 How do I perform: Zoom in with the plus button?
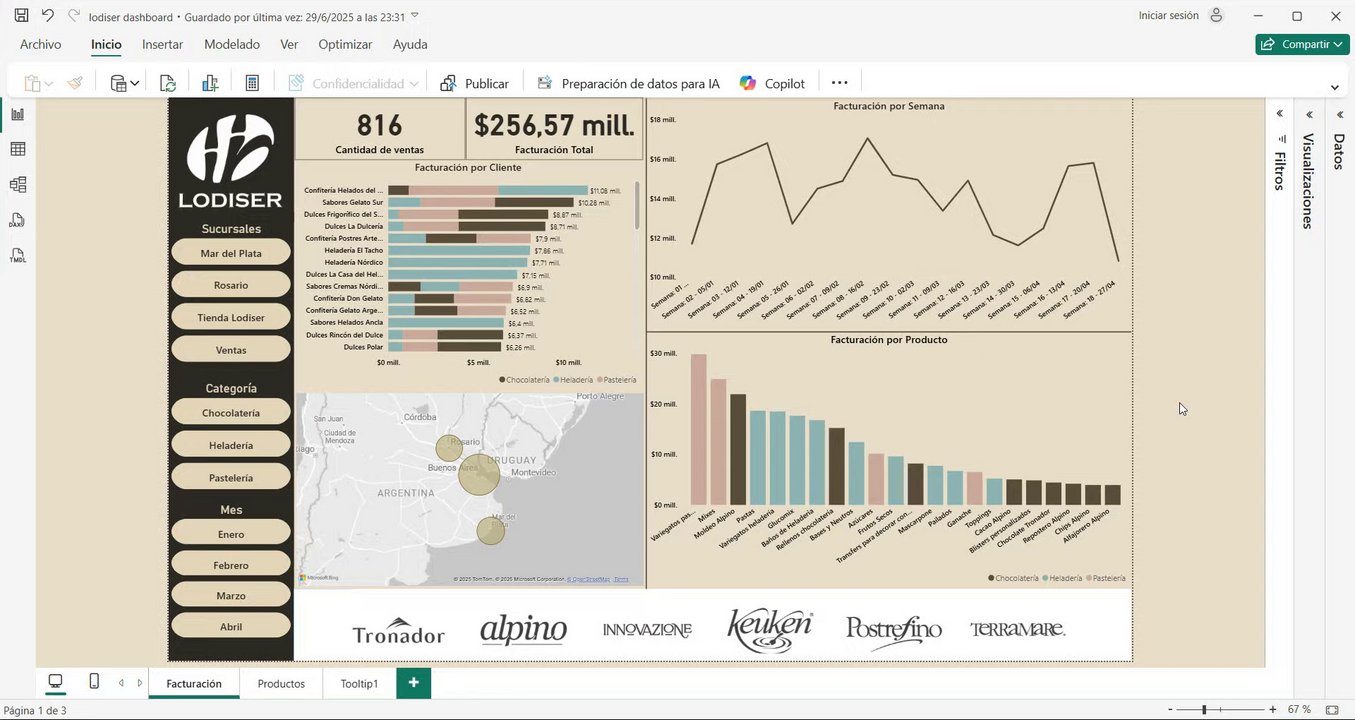click(x=1273, y=710)
